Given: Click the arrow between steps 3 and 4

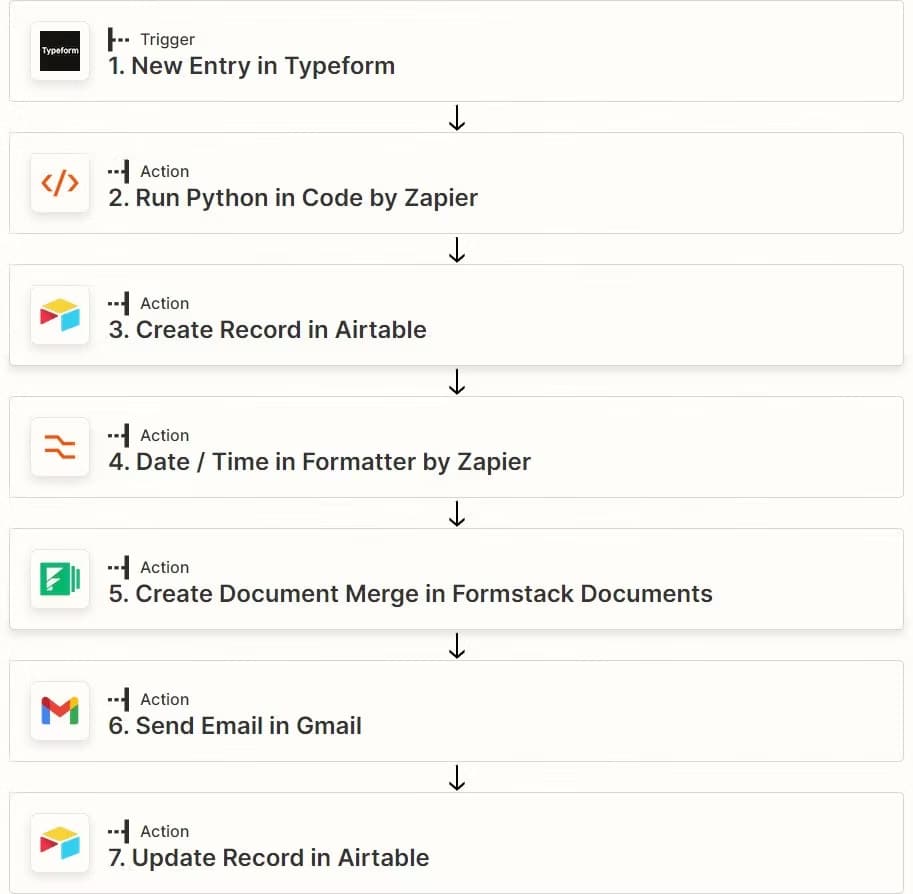Looking at the screenshot, I should (457, 382).
